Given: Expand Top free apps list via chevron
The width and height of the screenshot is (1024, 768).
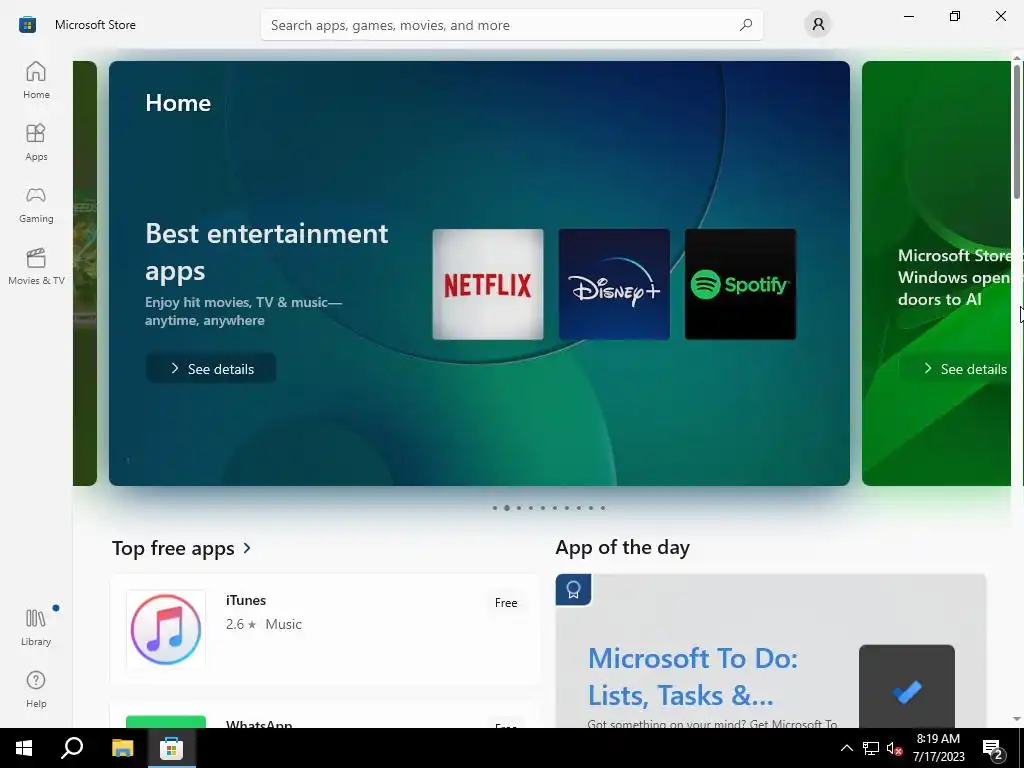Looking at the screenshot, I should pyautogui.click(x=247, y=547).
